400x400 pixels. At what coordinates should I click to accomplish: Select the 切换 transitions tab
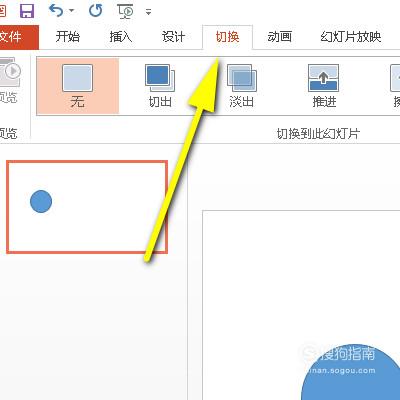(227, 37)
